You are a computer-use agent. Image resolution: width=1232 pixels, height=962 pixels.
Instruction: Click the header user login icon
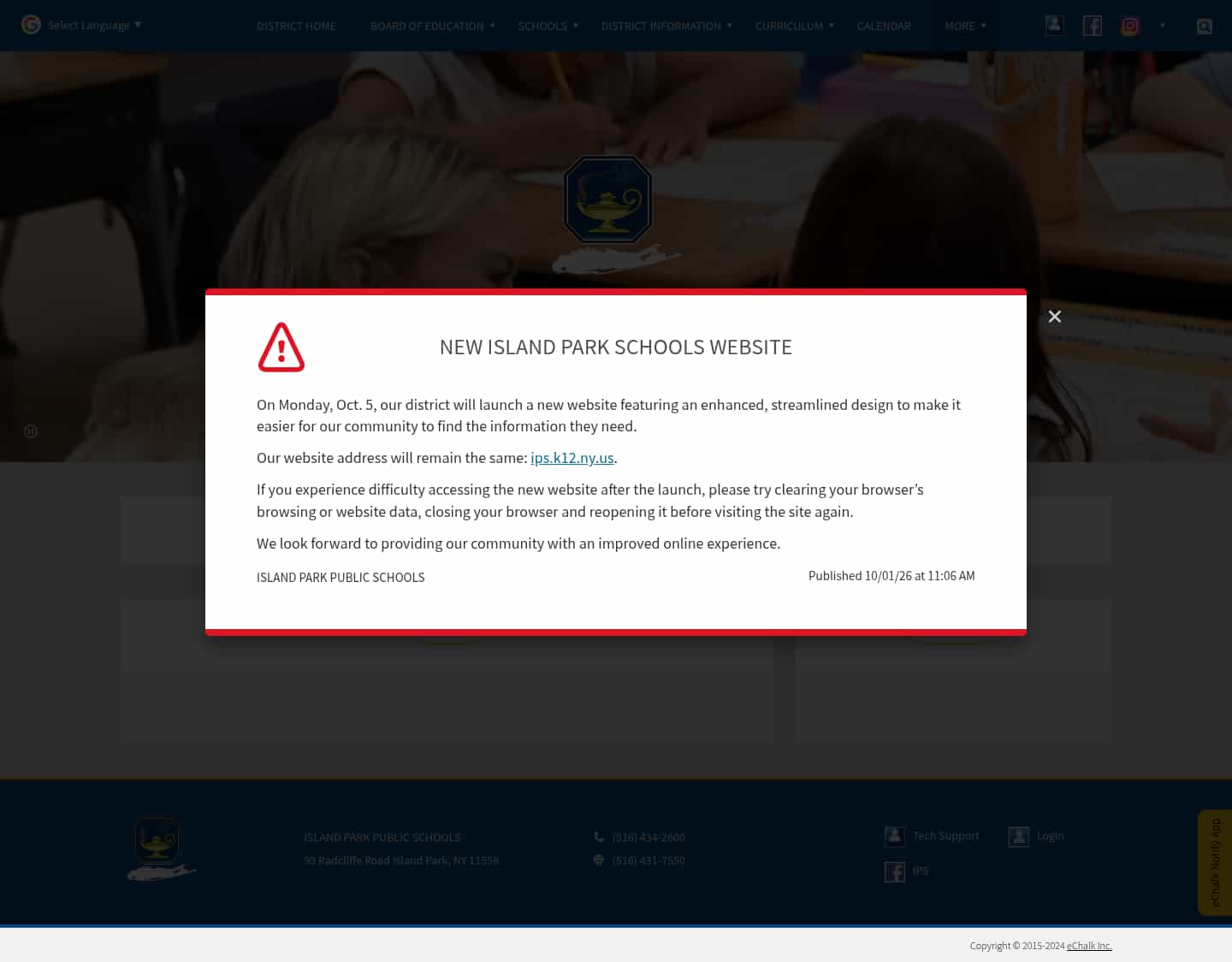tap(1055, 26)
